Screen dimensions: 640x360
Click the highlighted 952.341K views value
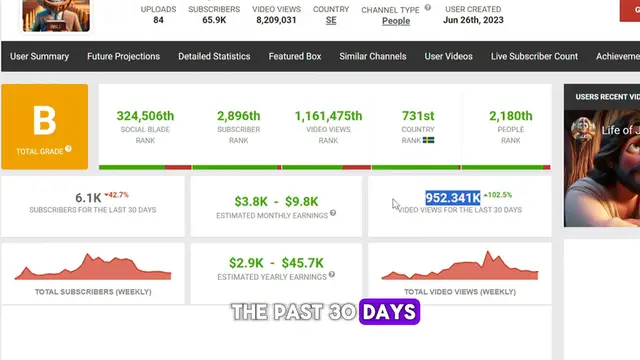453,198
